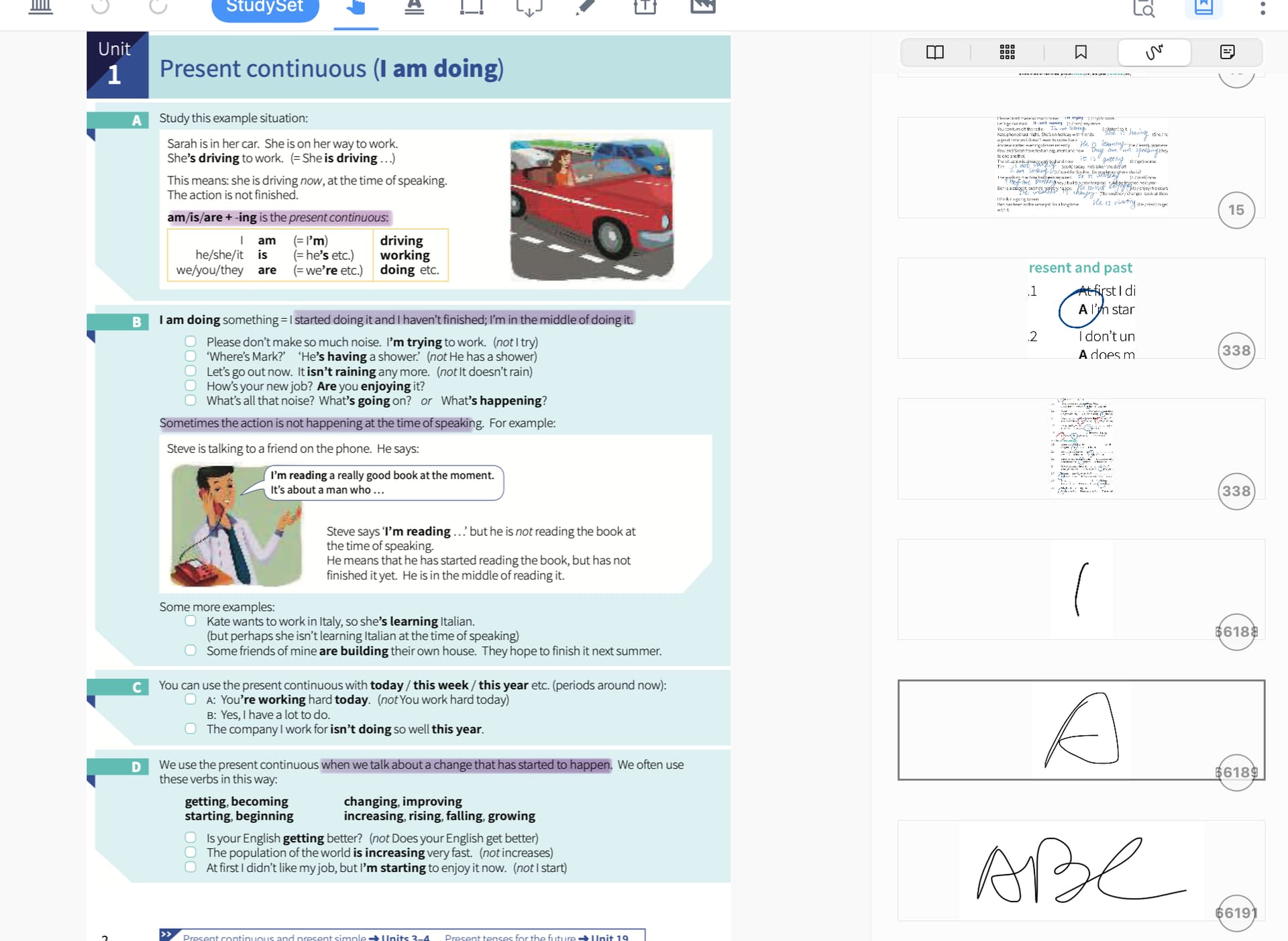Click the section B marker label
This screenshot has height=941, width=1288.
137,322
